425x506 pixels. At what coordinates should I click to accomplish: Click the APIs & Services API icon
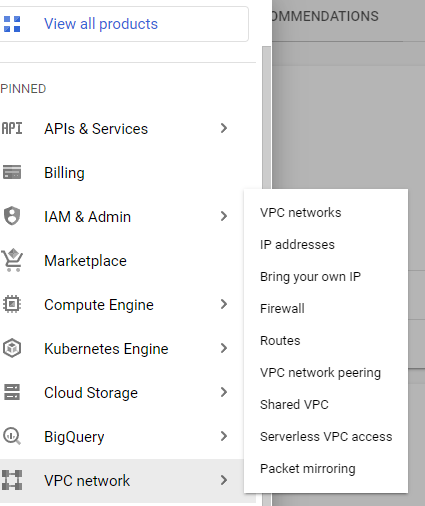tap(12, 128)
